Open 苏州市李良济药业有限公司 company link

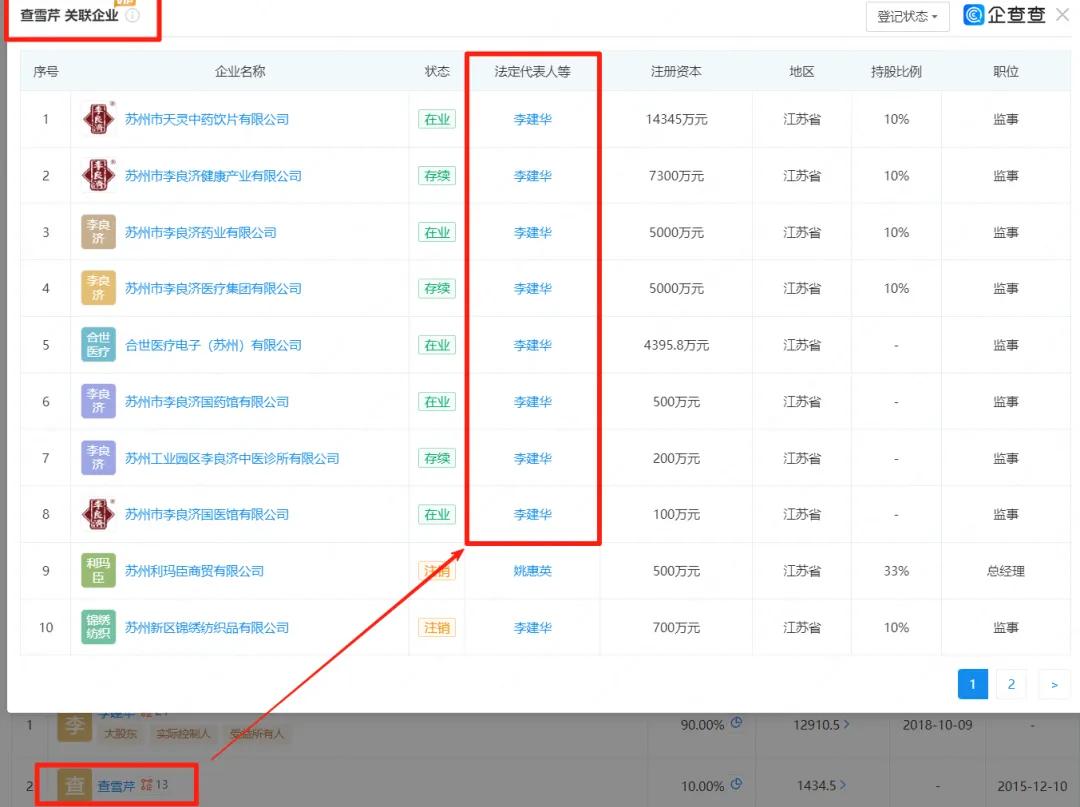(x=213, y=232)
